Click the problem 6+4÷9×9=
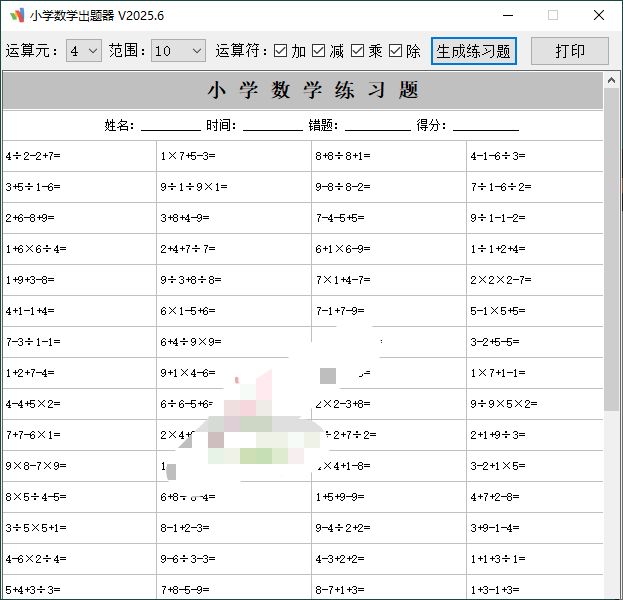The image size is (623, 600). (191, 342)
